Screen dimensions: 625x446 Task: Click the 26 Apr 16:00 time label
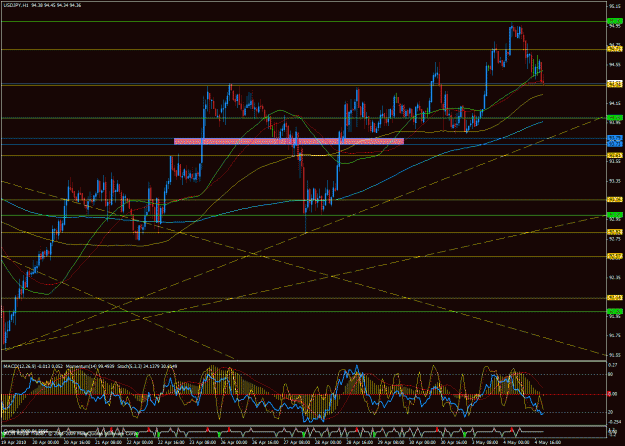click(x=265, y=442)
